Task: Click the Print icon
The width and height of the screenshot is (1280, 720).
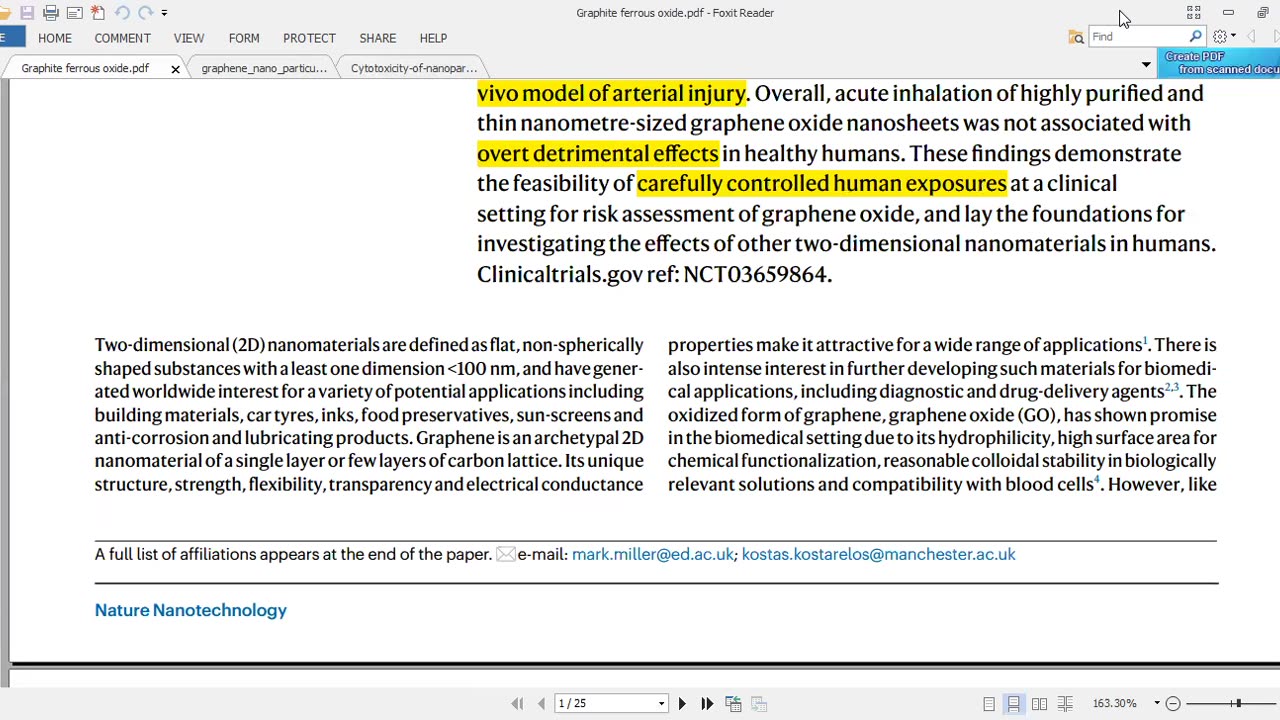Action: pos(51,13)
